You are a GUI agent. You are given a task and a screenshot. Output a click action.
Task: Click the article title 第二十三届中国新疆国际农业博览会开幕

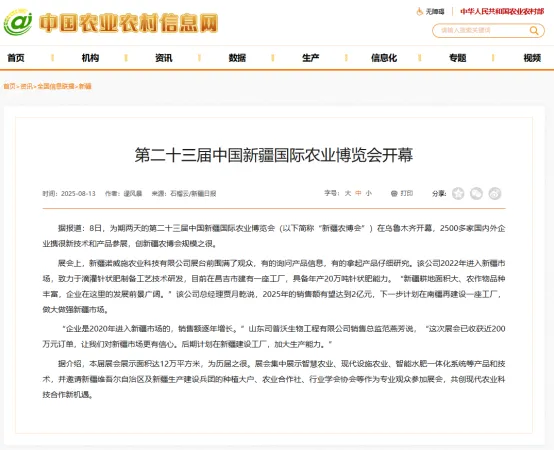274,155
